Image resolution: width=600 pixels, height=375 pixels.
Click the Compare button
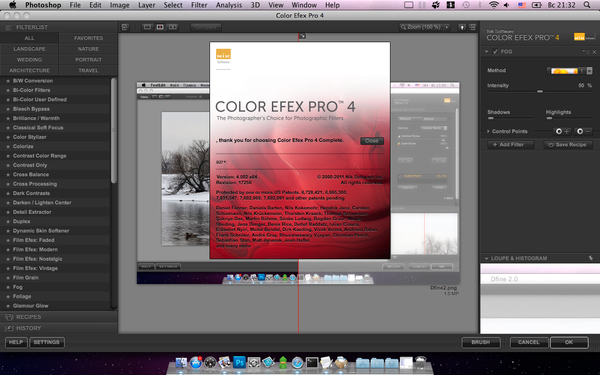click(205, 27)
